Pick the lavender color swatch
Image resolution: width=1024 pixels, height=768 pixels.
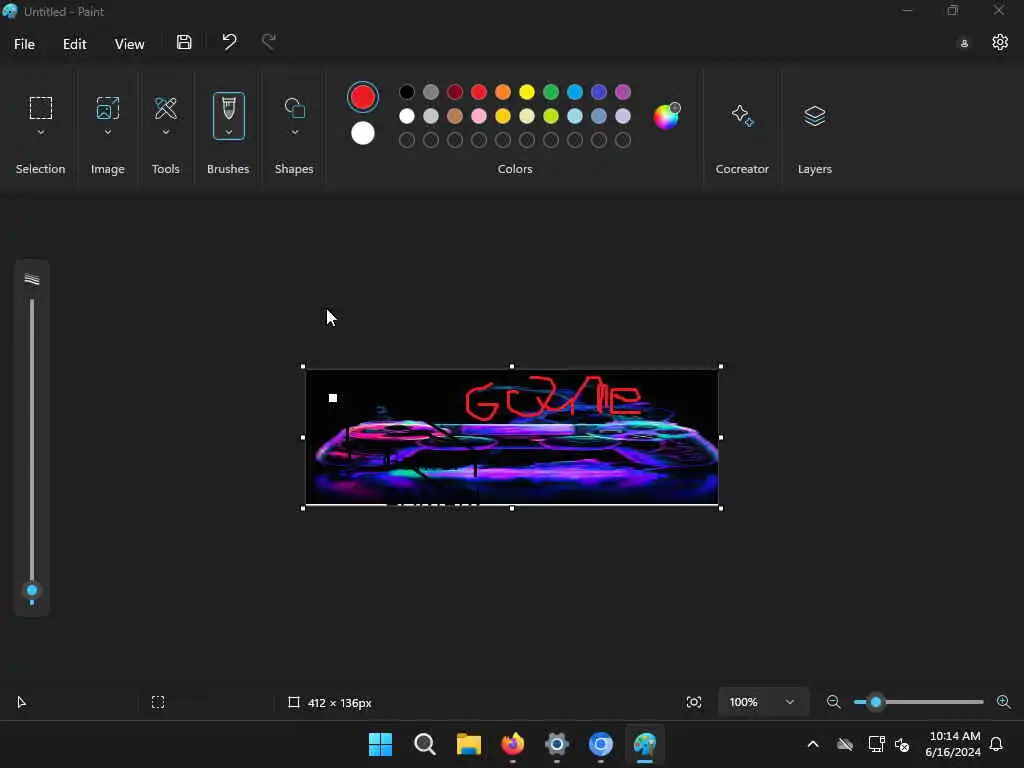(x=623, y=116)
